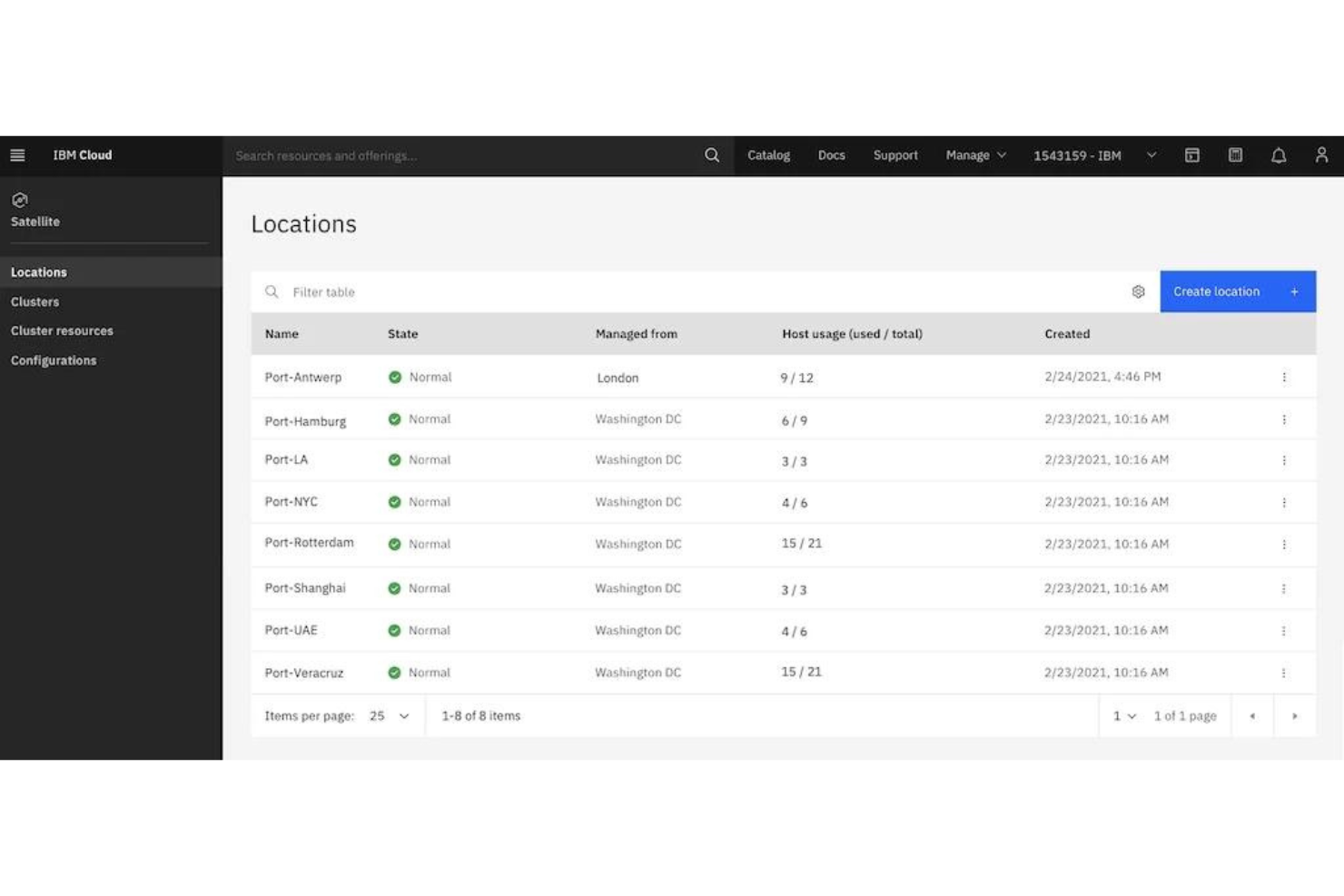Expand the Manage menu
The height and width of the screenshot is (896, 1344).
point(975,155)
